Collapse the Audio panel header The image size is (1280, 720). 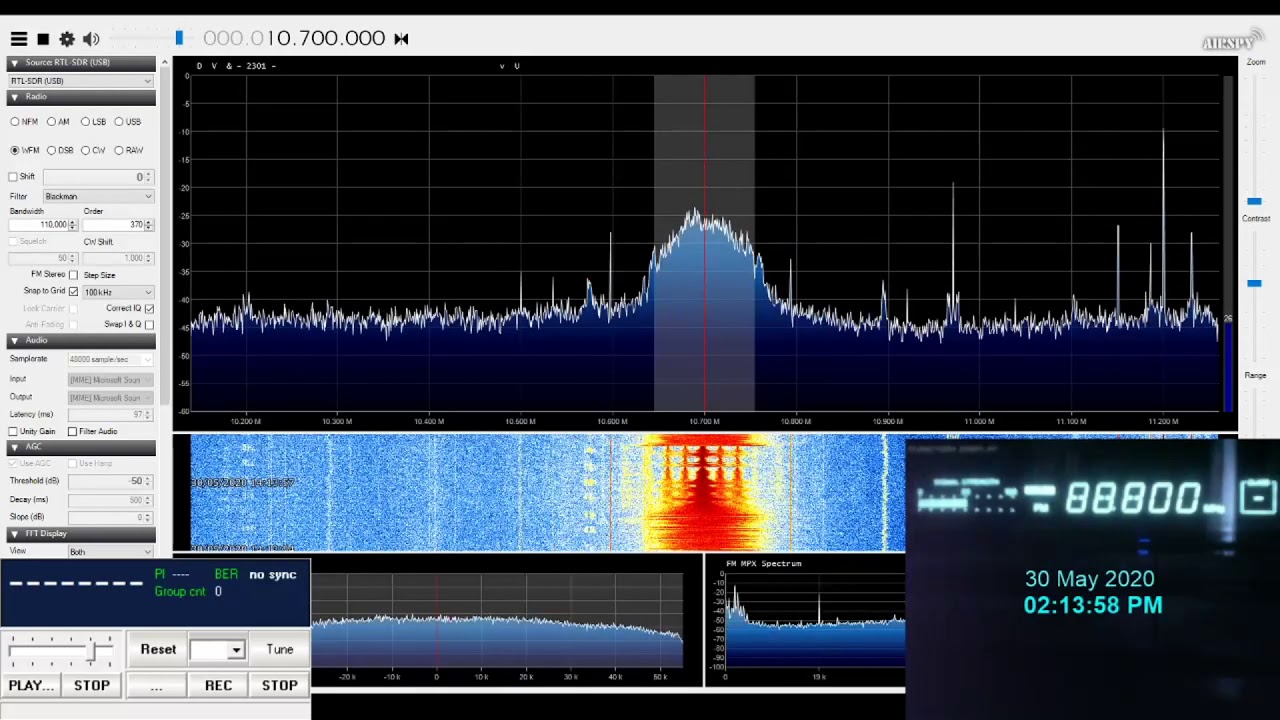tap(81, 341)
